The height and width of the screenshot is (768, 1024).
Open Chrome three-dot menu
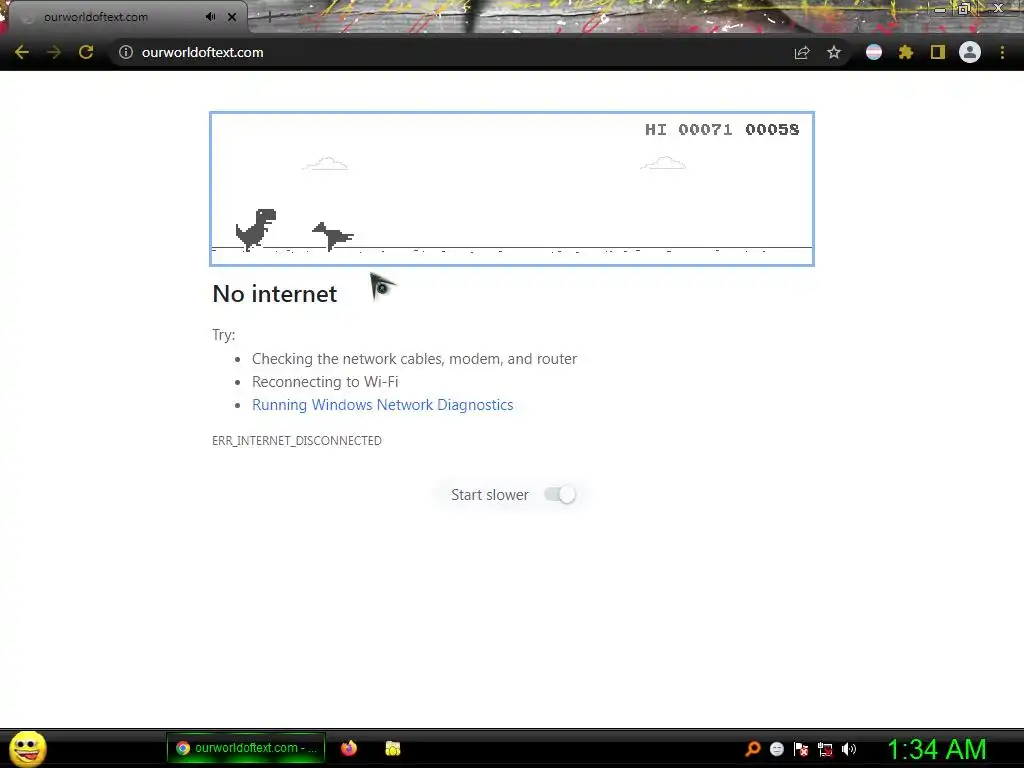(x=1002, y=52)
